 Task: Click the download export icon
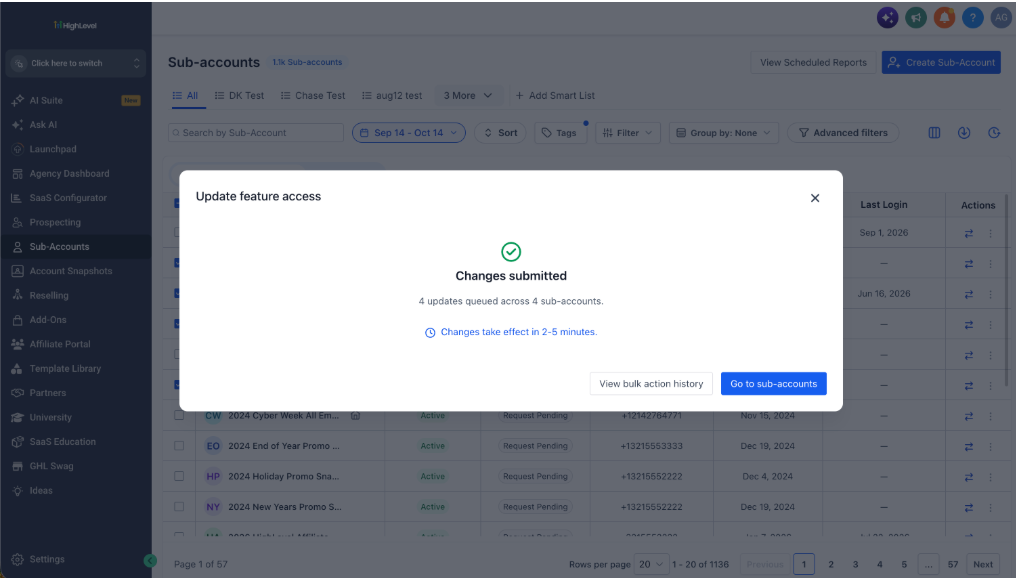[964, 133]
